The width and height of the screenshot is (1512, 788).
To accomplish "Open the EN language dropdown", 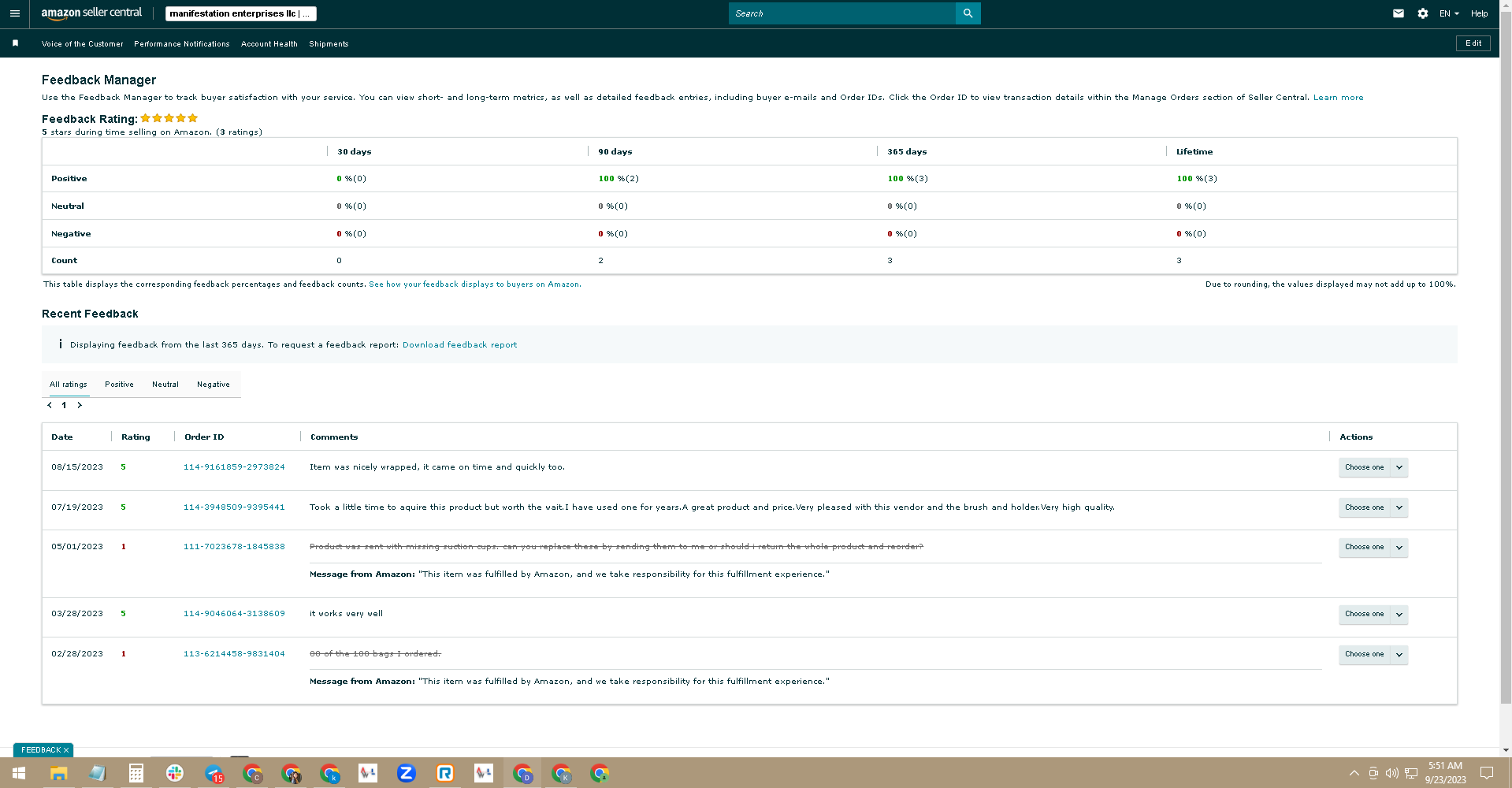I will [x=1449, y=13].
